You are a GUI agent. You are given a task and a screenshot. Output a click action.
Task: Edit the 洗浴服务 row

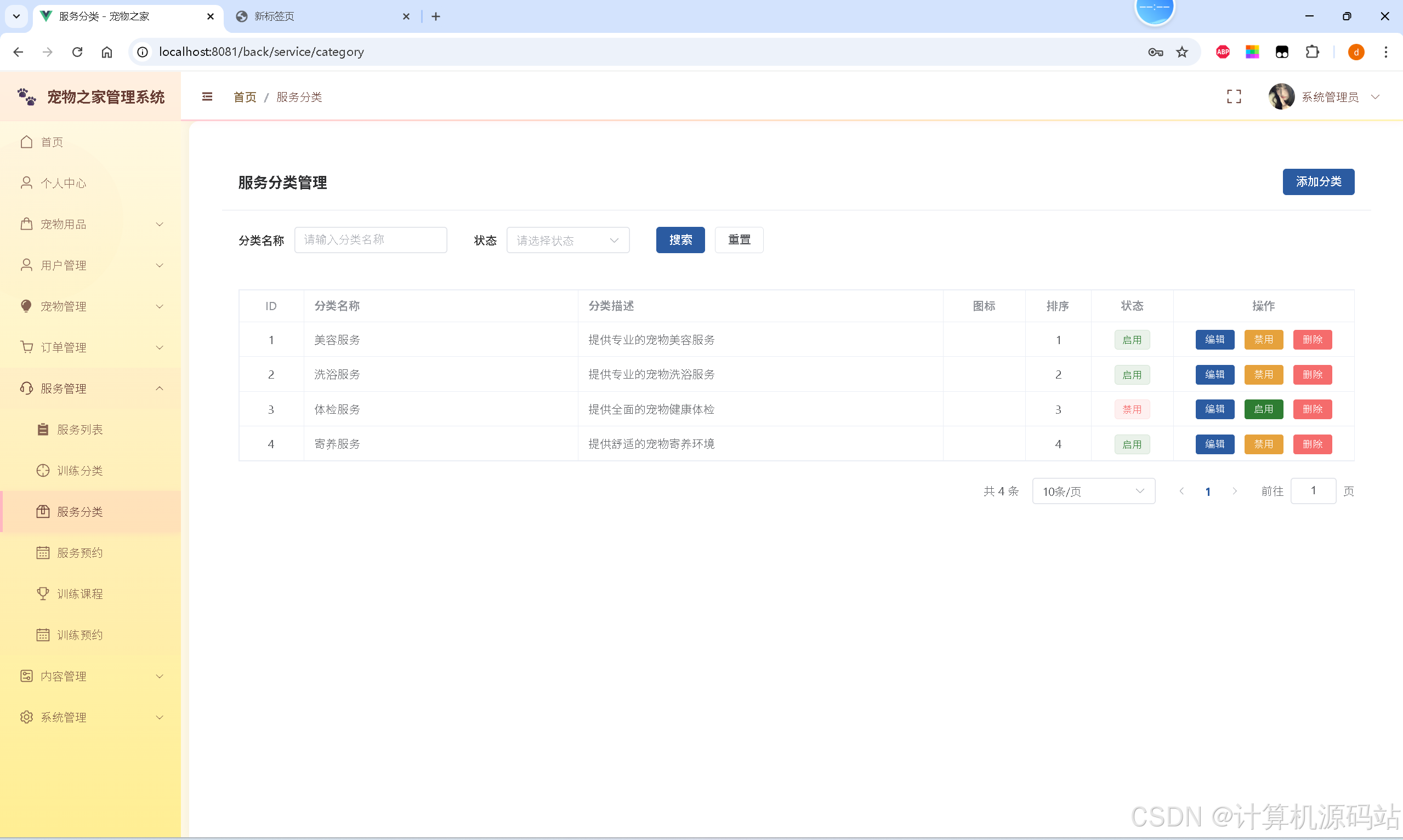(x=1214, y=375)
